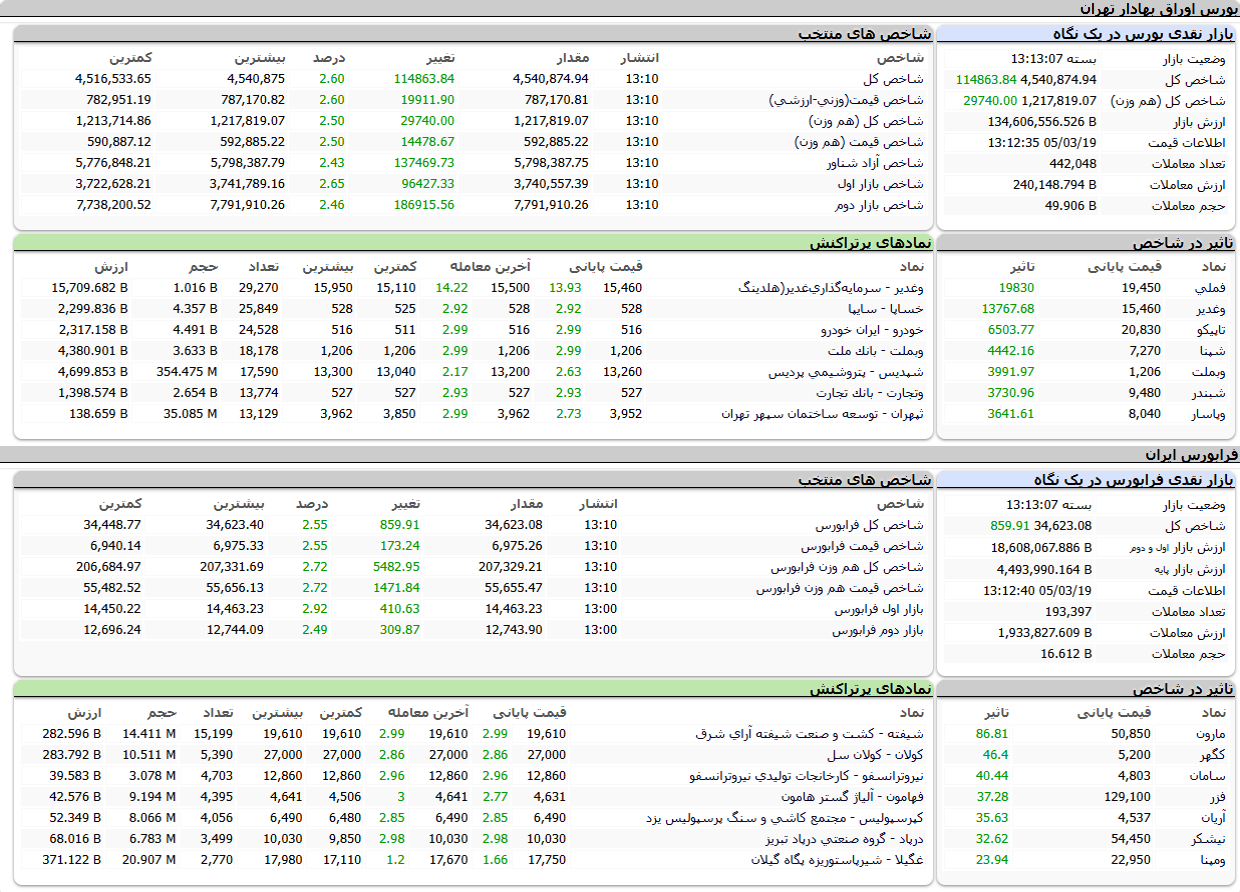Click bourse trade value '240,148.794 B'
1240x892 pixels.
[x=1054, y=185]
